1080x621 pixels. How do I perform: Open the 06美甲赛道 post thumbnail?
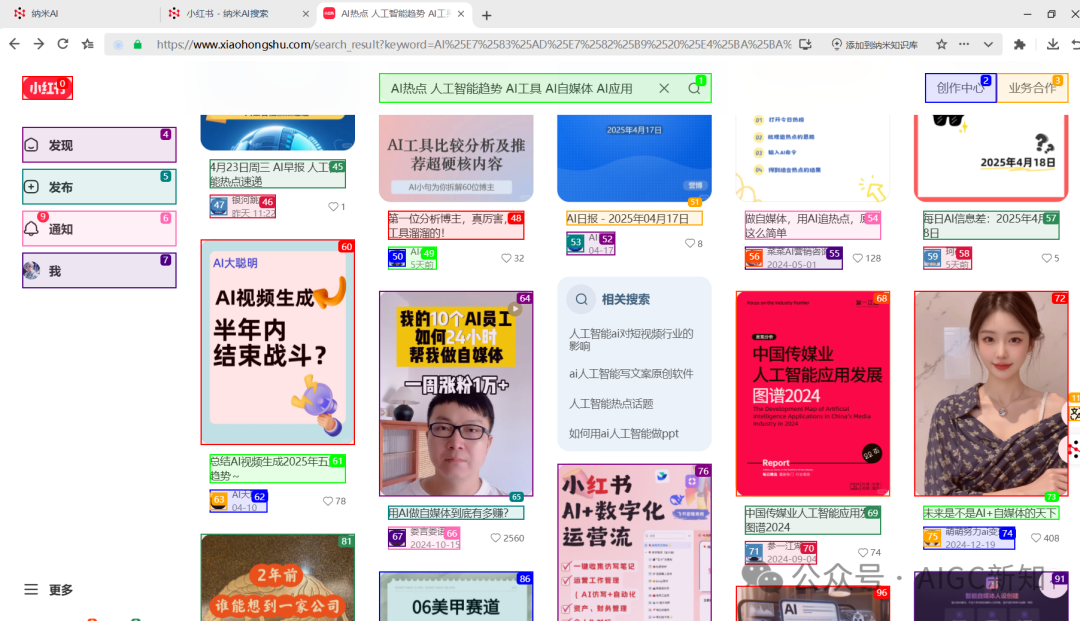(x=456, y=596)
